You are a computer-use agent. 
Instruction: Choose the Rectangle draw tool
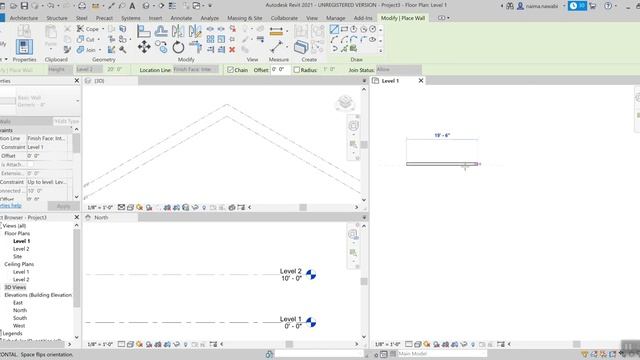click(344, 29)
